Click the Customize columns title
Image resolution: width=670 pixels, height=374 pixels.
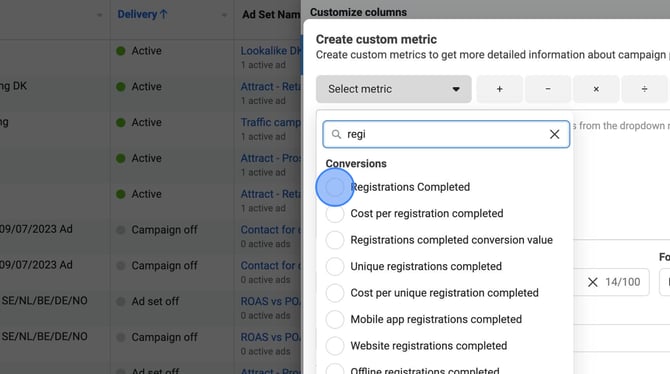tap(359, 12)
